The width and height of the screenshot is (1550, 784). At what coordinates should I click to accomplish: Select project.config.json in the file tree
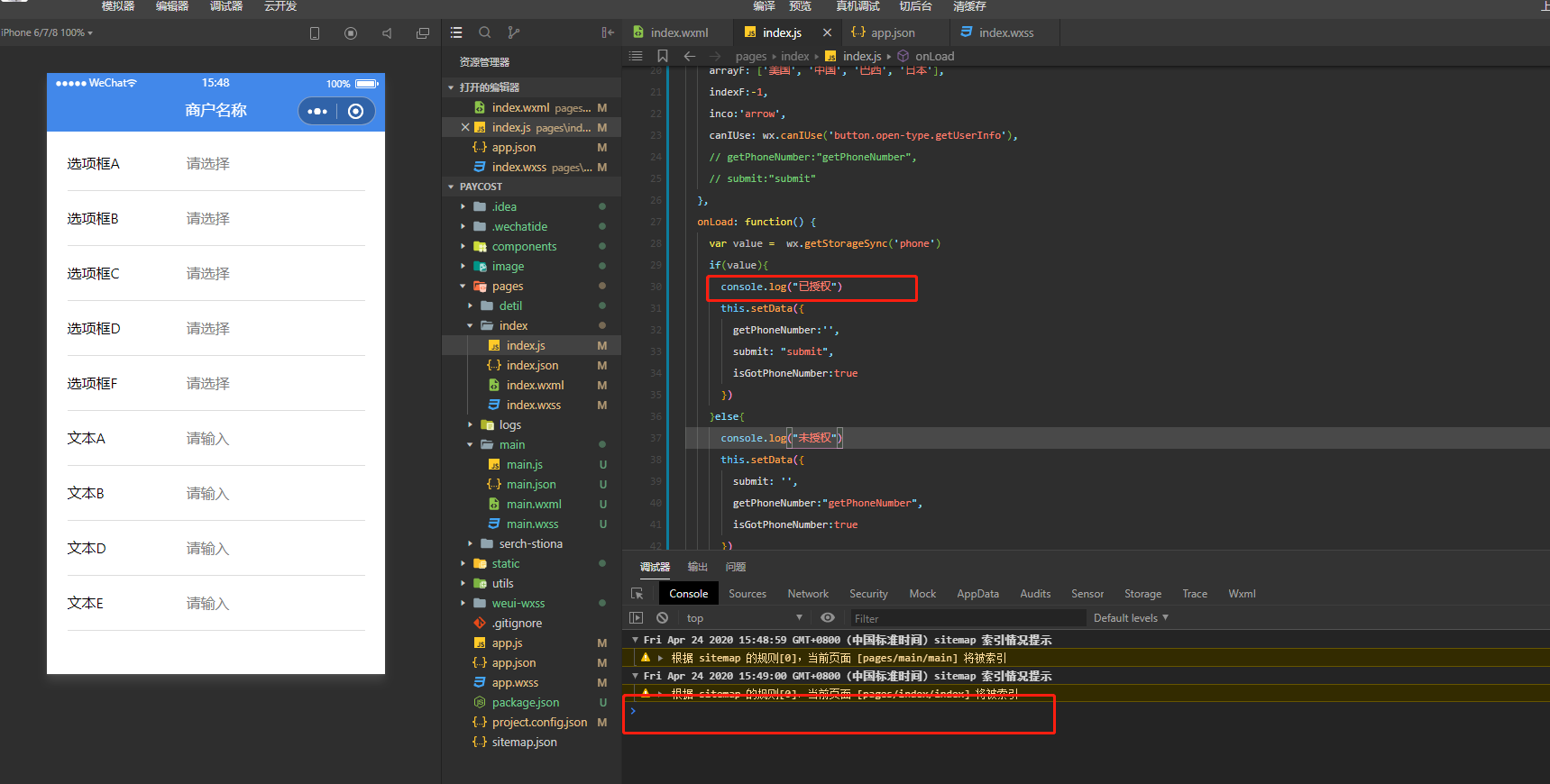tap(539, 723)
